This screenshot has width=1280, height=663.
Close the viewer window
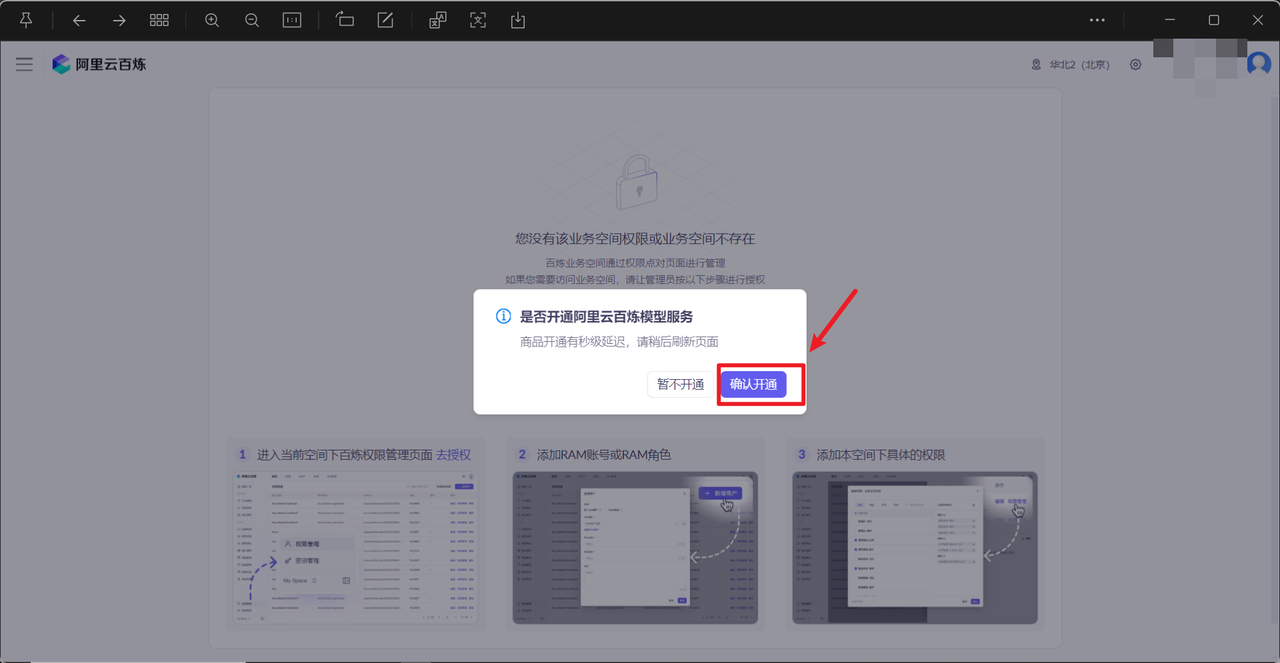point(1257,20)
